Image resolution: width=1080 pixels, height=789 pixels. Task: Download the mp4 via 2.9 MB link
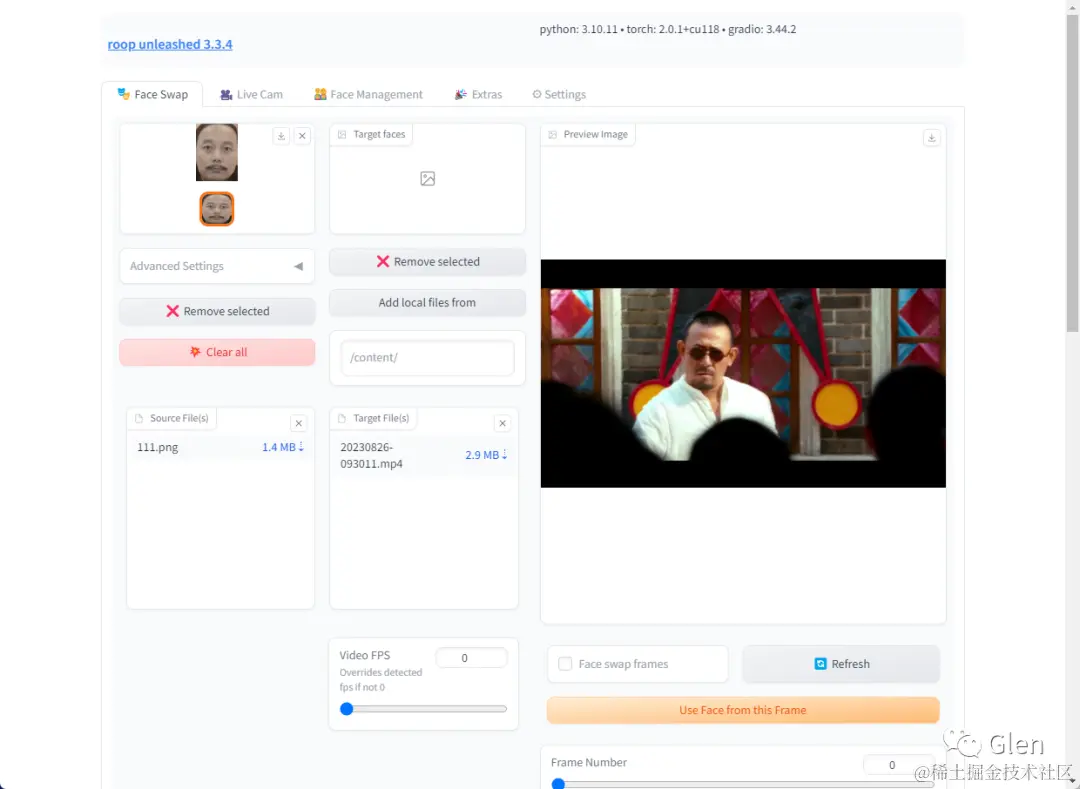click(x=486, y=455)
